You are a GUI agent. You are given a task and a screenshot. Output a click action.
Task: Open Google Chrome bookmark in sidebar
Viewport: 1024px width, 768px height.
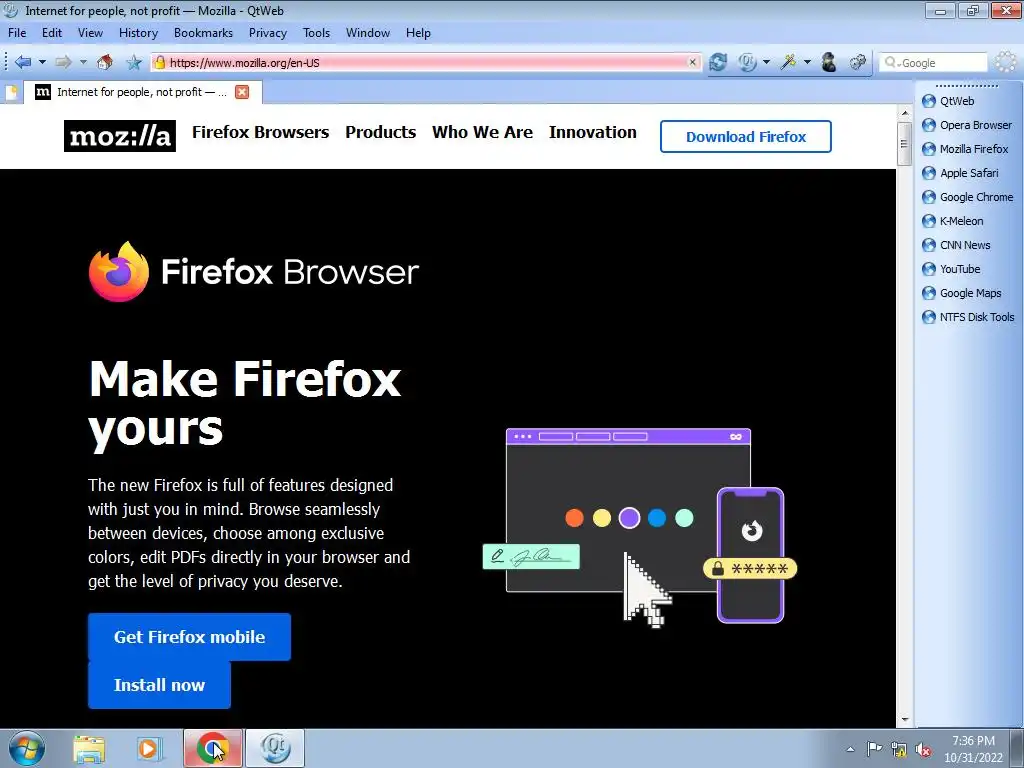(x=967, y=197)
